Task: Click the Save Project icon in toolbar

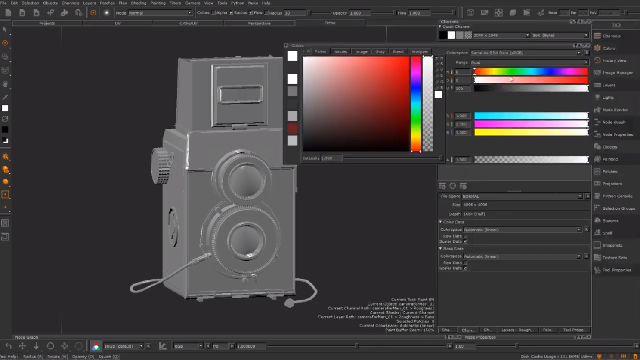Action: 36,13
